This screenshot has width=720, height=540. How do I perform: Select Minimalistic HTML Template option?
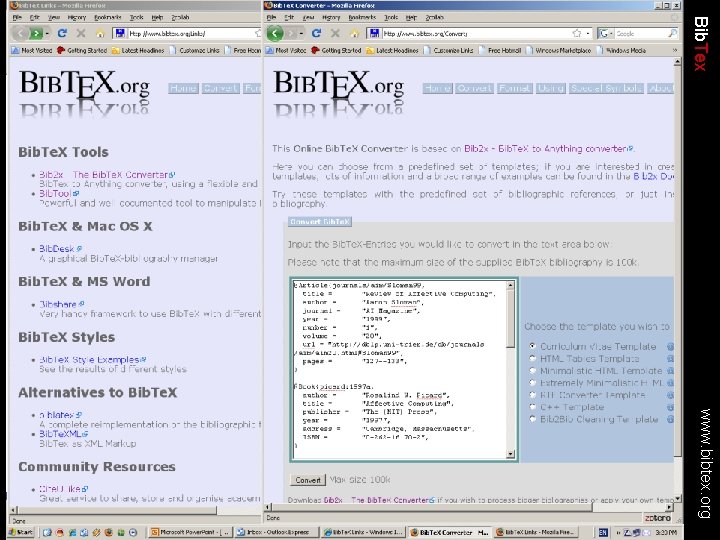(x=532, y=371)
